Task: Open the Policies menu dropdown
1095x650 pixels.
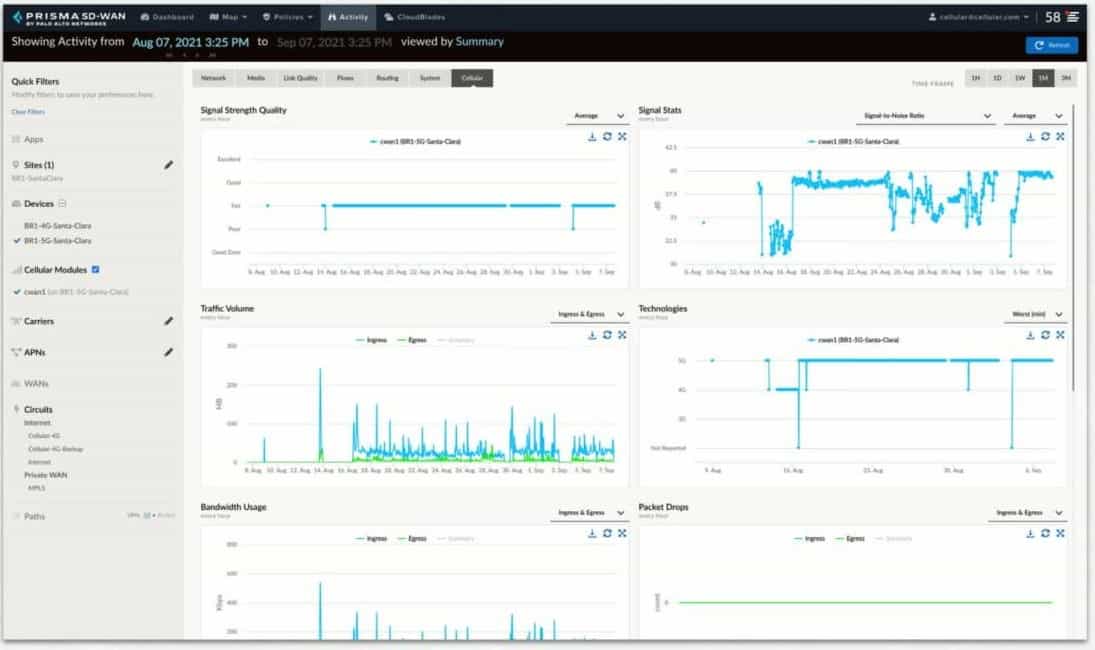Action: [287, 17]
